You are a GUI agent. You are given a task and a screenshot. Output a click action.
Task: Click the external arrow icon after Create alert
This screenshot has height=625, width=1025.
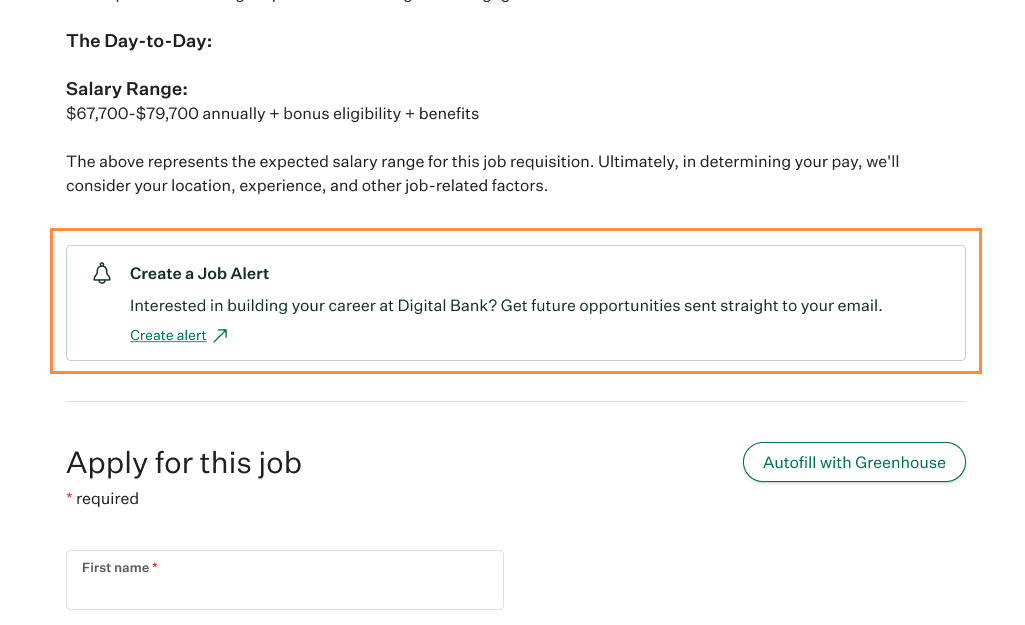point(221,335)
